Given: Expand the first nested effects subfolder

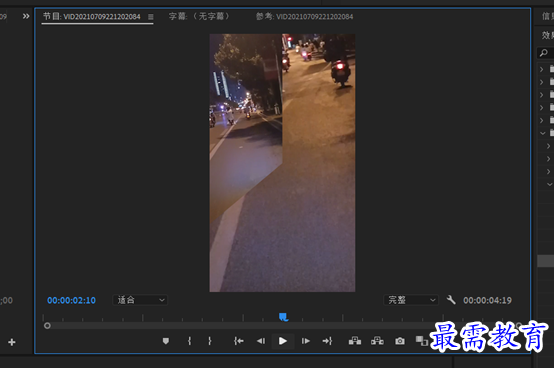Looking at the screenshot, I should [x=548, y=146].
